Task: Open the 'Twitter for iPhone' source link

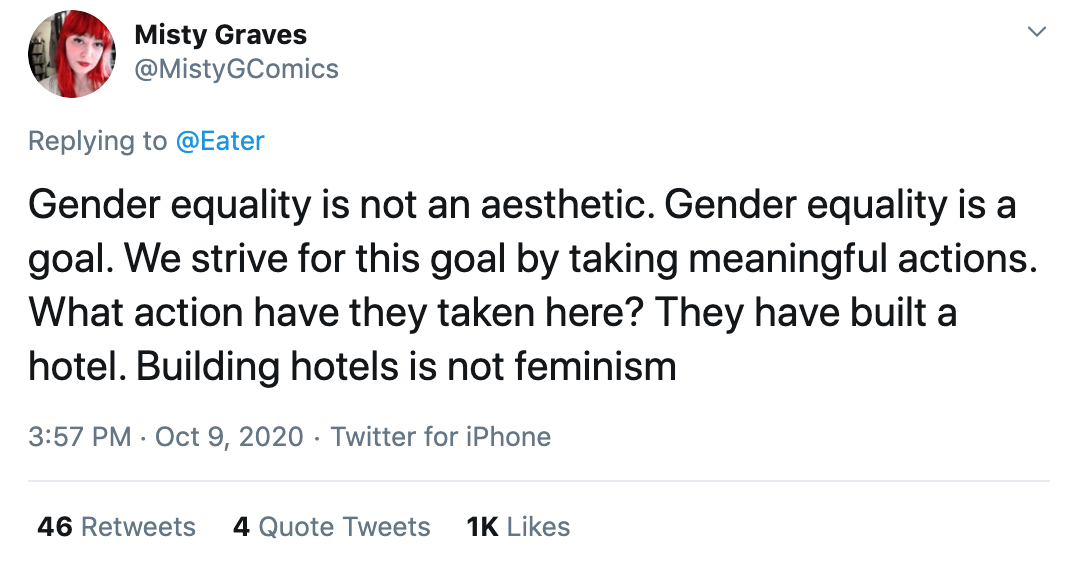Action: [441, 436]
